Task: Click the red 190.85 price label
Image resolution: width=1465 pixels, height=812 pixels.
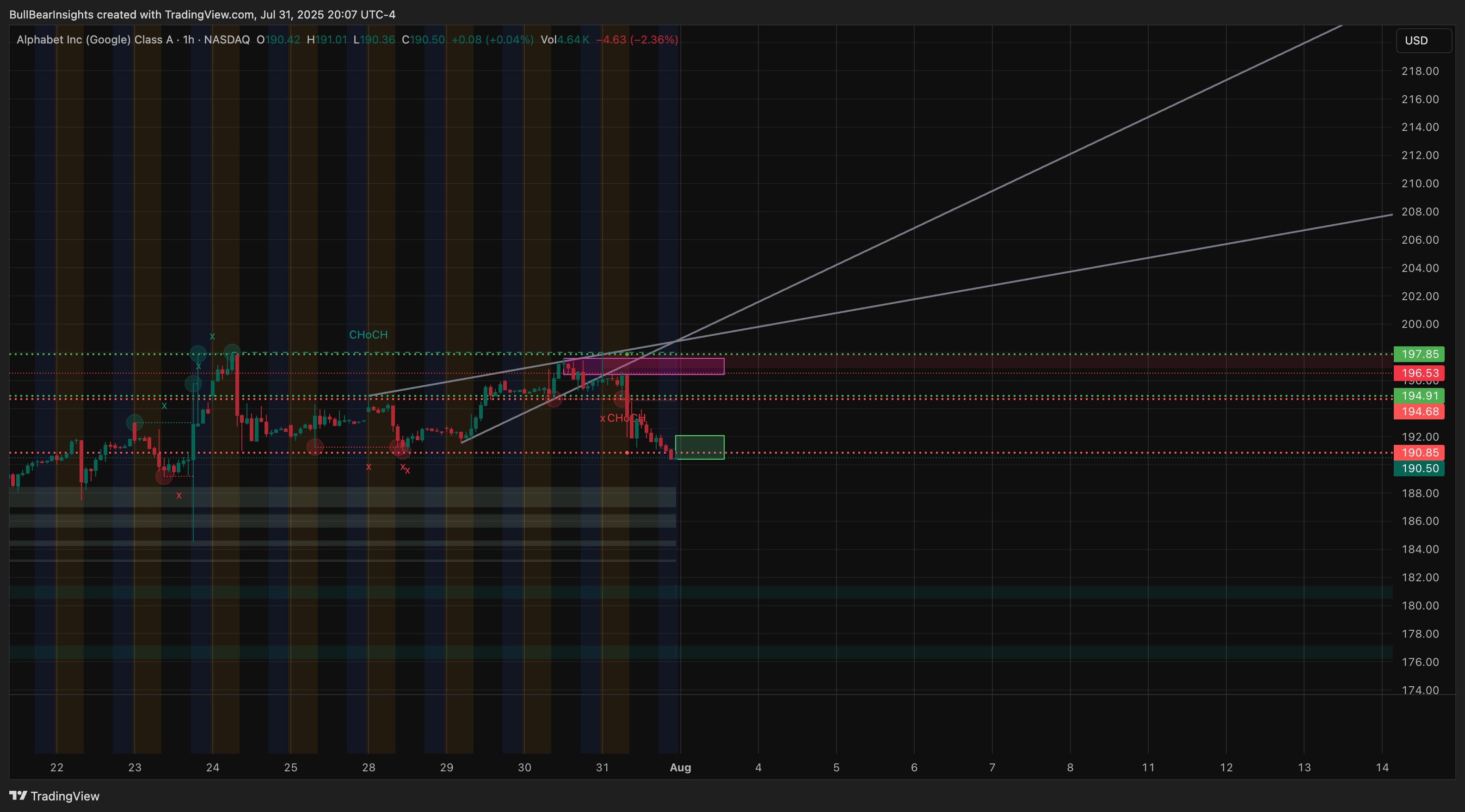Action: 1419,453
